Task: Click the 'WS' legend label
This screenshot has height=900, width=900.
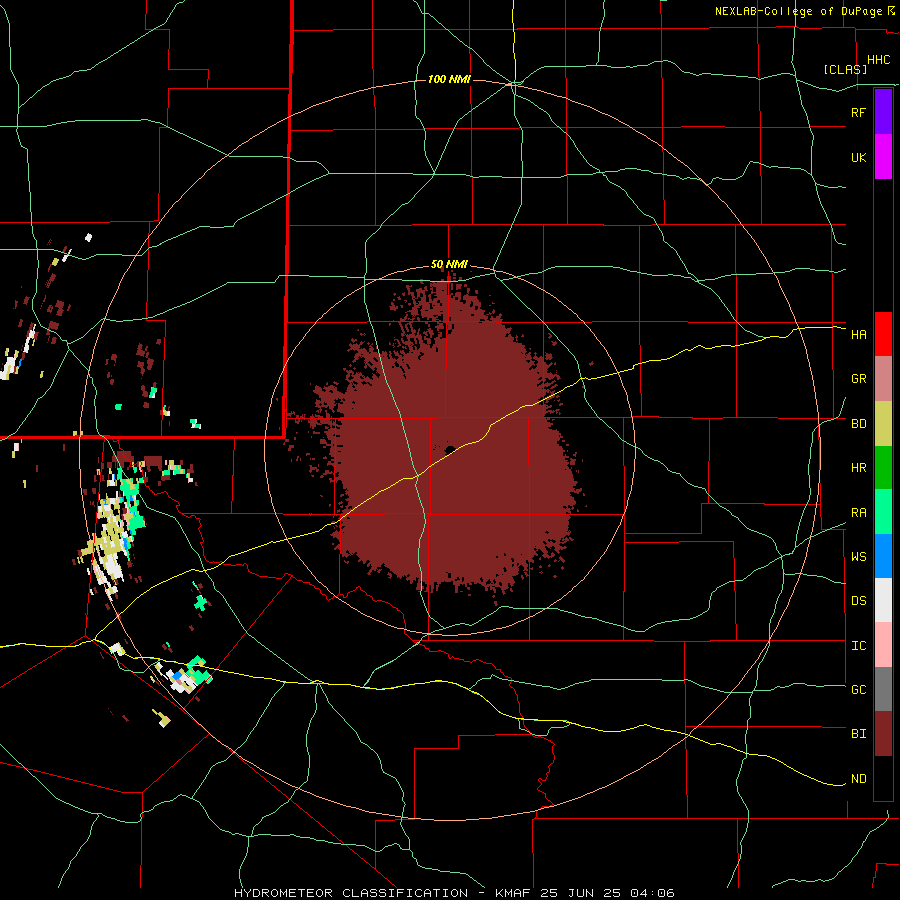Action: point(858,556)
